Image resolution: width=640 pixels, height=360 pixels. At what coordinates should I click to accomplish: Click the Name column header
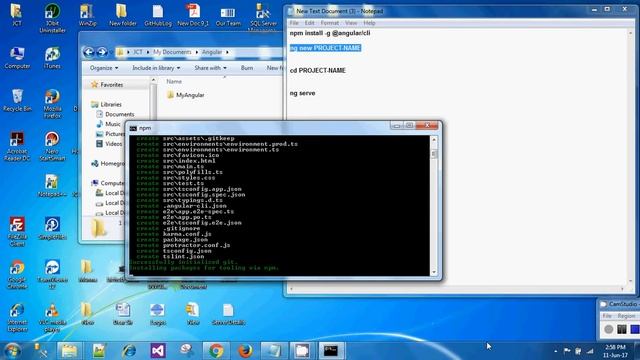(x=174, y=81)
